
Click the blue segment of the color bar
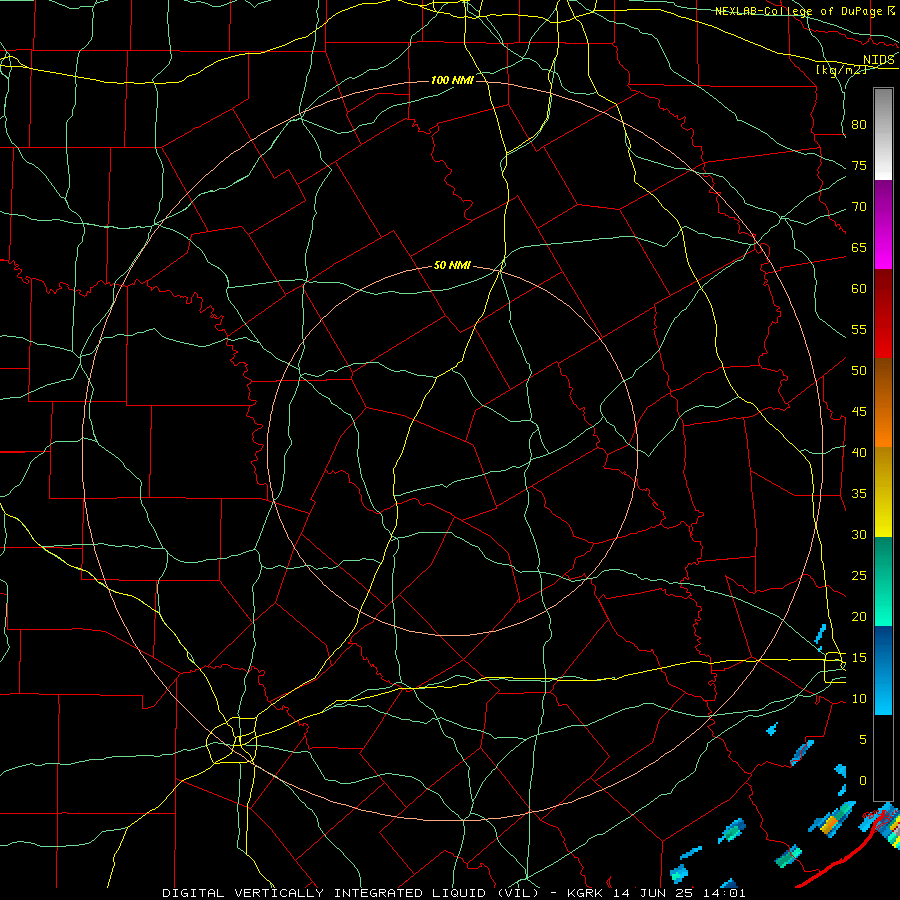(883, 670)
